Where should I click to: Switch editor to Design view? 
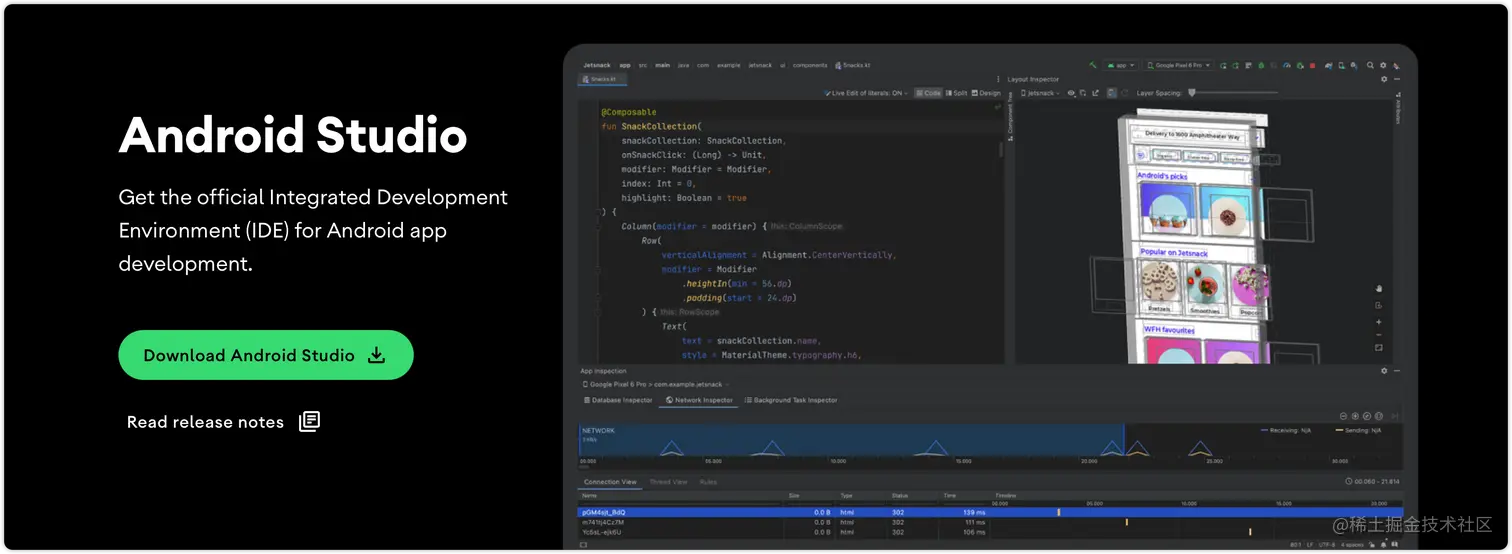[986, 93]
